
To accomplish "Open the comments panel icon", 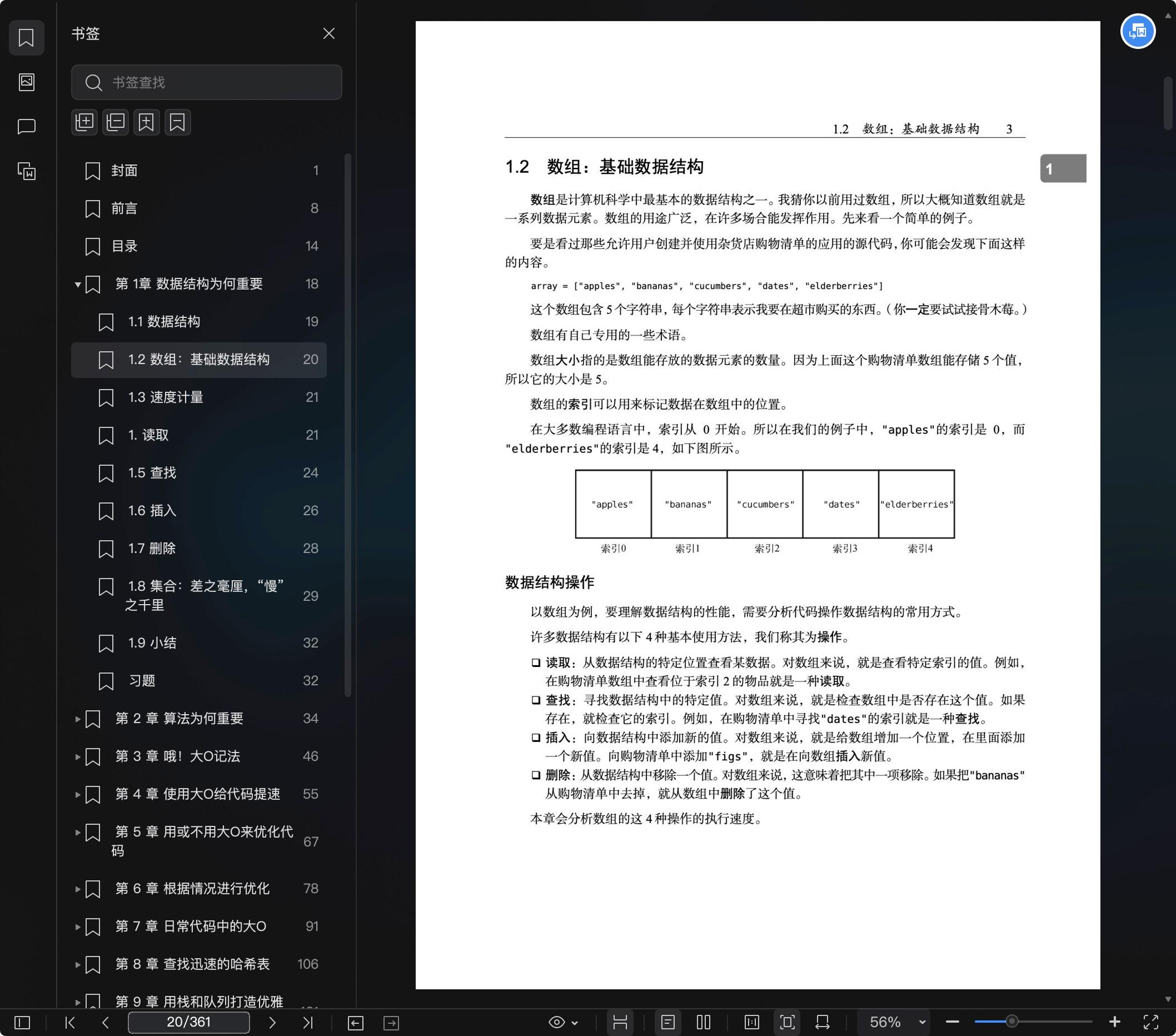I will [x=27, y=127].
